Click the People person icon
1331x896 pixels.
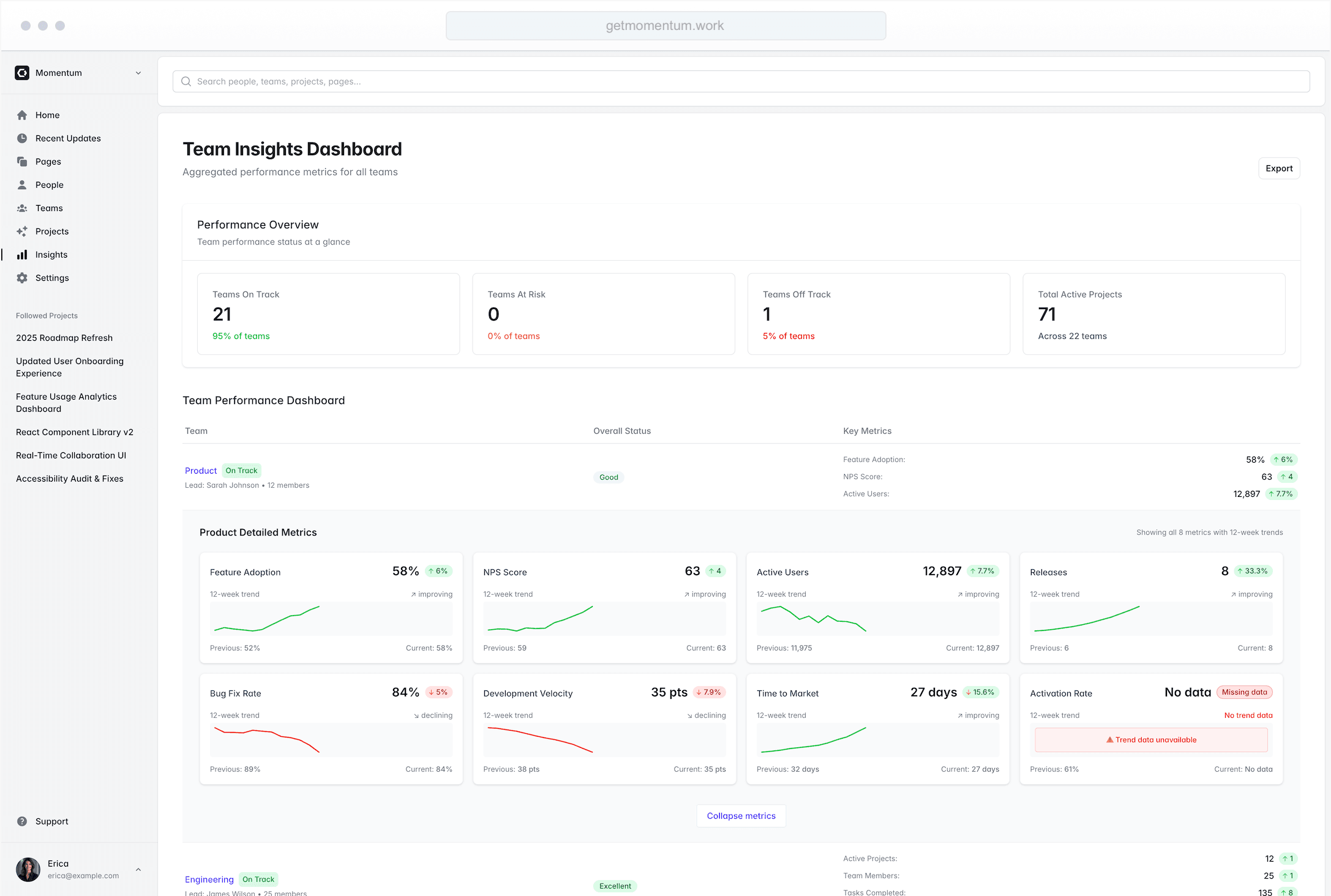[22, 185]
